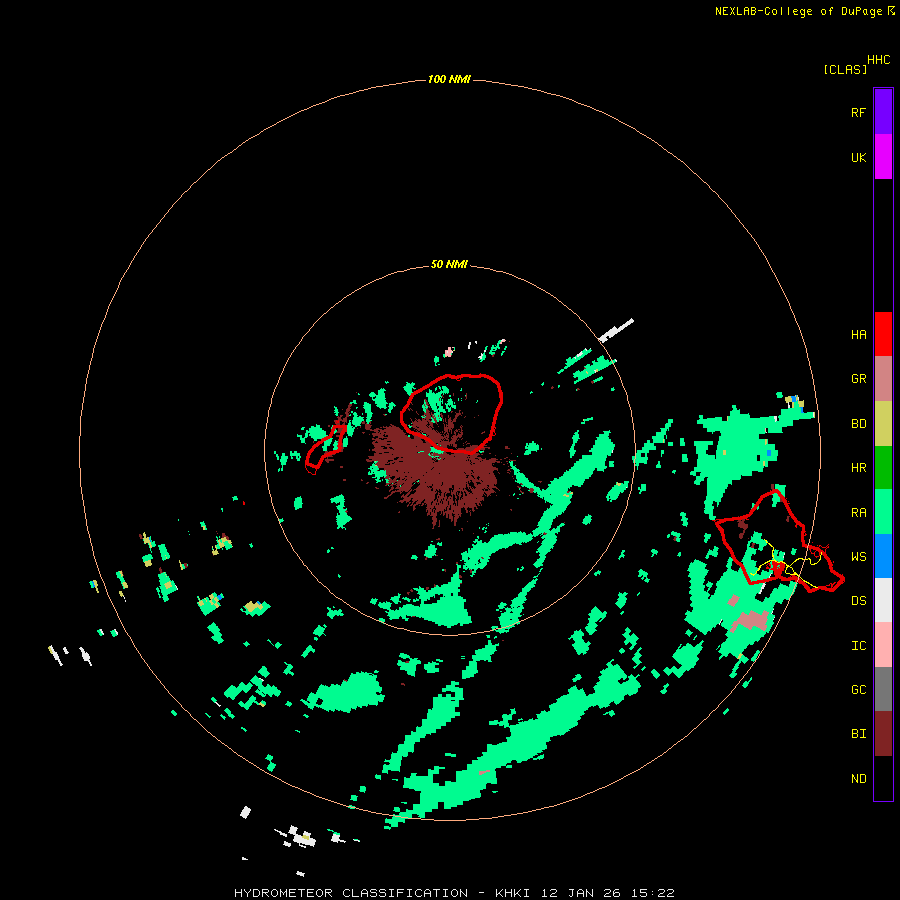The width and height of the screenshot is (900, 900).
Task: Click the IC pink legend swatch
Action: [x=883, y=645]
